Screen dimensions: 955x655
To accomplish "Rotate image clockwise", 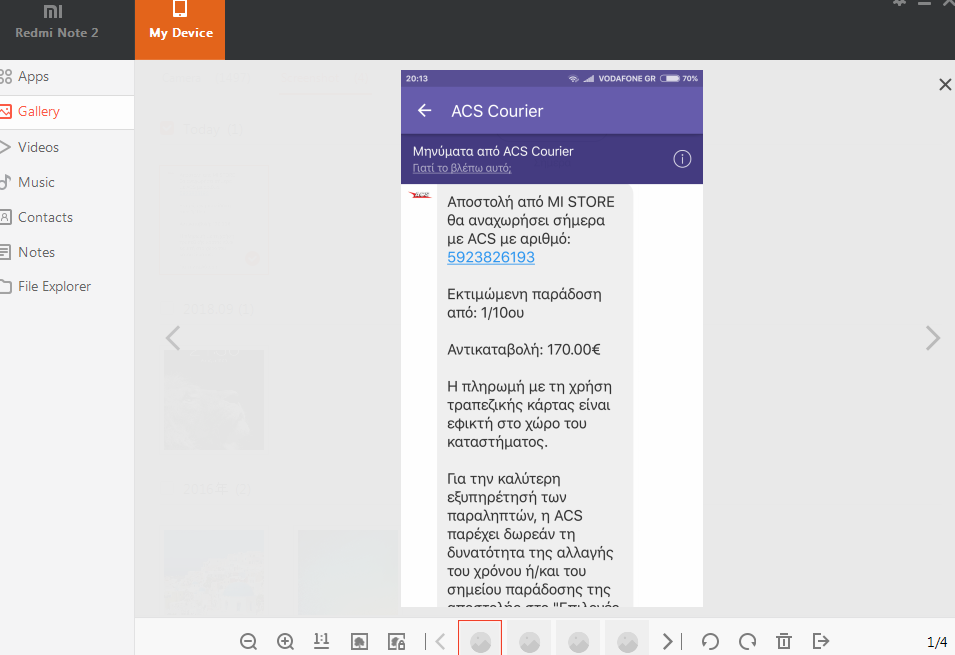I will click(x=747, y=641).
